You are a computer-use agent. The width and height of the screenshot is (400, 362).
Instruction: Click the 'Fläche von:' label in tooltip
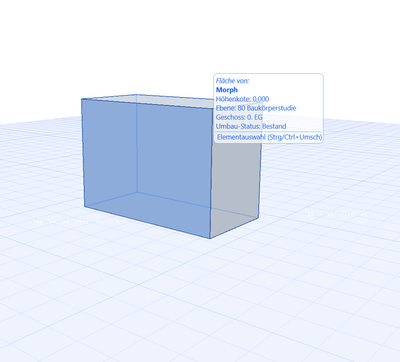232,81
